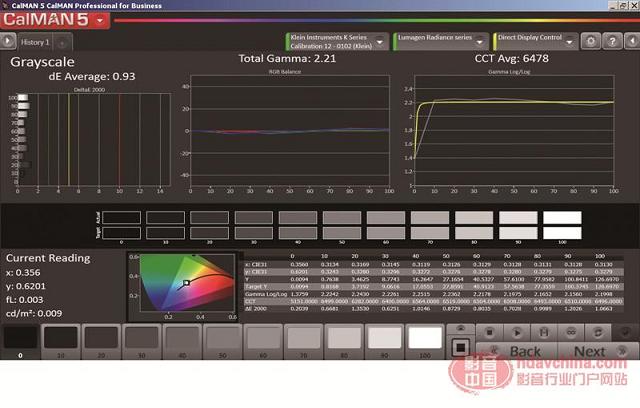Click the Actual 50 gray swatch
Viewport: 640px width, 408px height.
(342, 217)
